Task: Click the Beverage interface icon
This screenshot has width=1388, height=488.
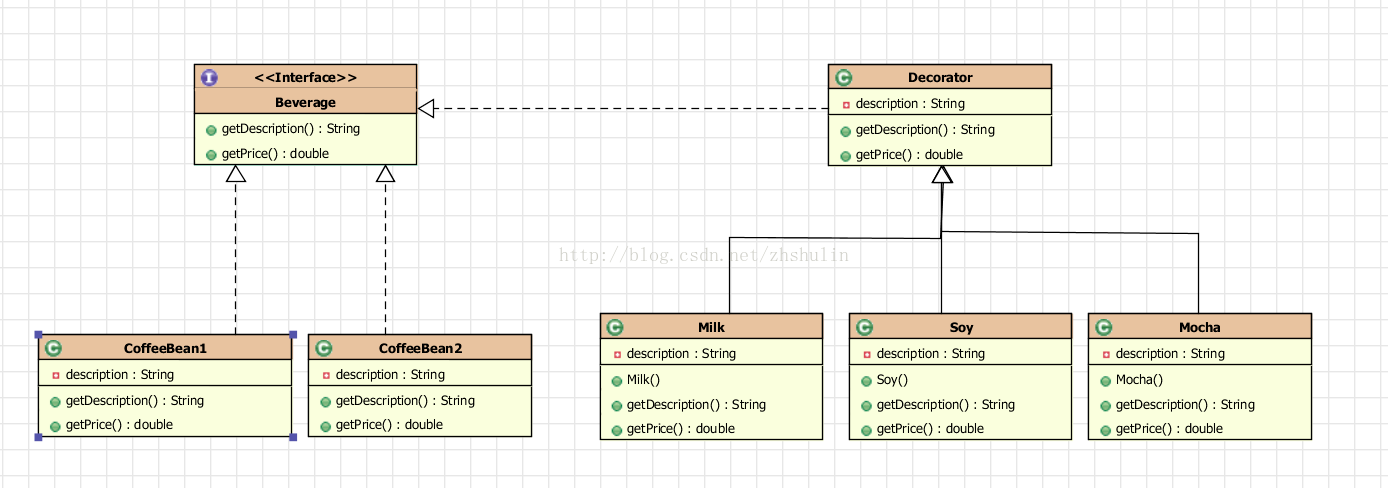Action: [x=209, y=77]
